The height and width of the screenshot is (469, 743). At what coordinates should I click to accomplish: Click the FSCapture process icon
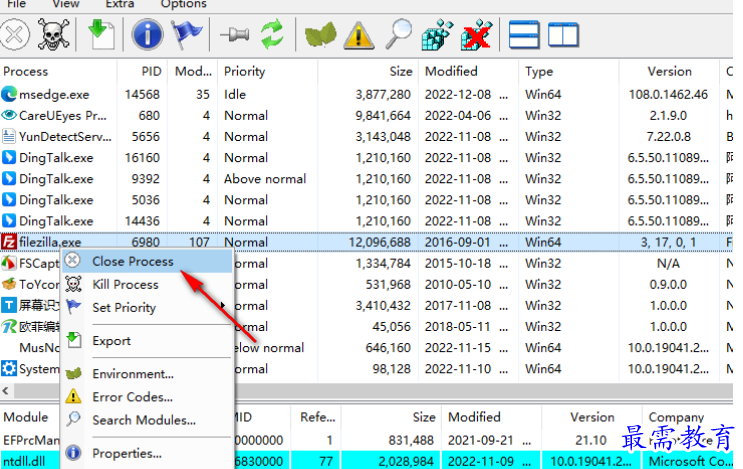pyautogui.click(x=9, y=263)
